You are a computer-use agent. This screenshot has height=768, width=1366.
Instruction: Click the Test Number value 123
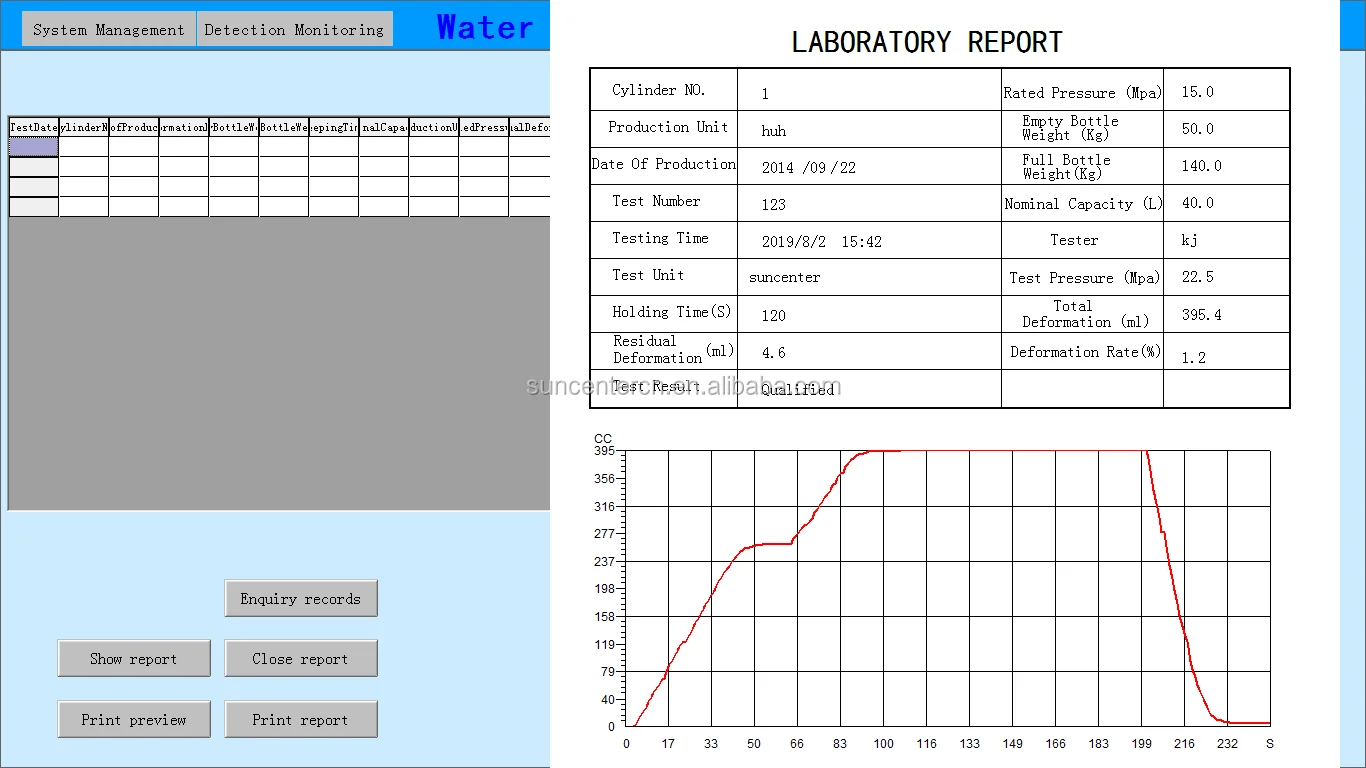pyautogui.click(x=773, y=205)
